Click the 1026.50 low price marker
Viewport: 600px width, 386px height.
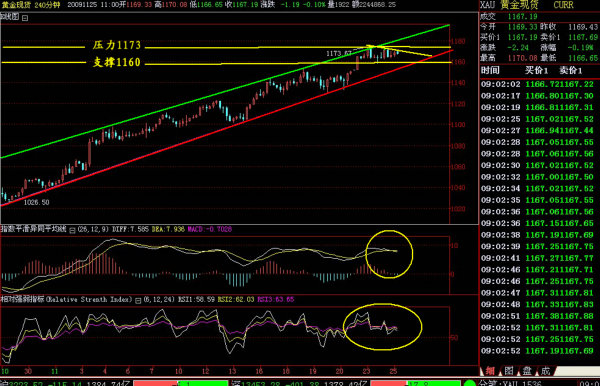(x=37, y=202)
